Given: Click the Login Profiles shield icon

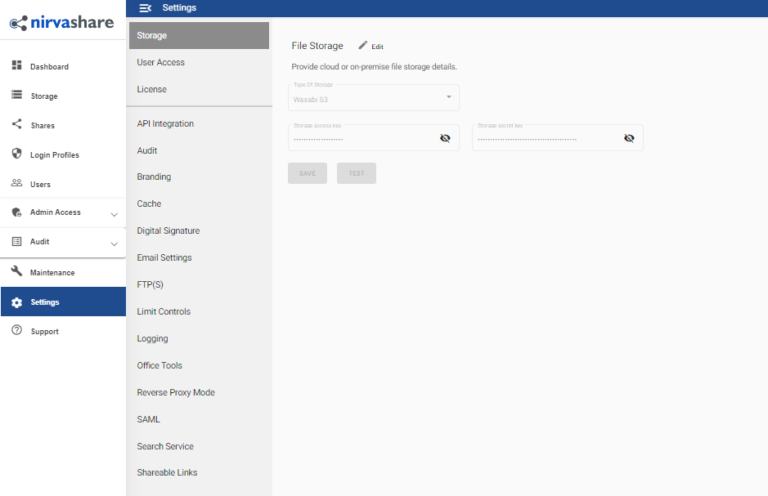Looking at the screenshot, I should pos(17,155).
